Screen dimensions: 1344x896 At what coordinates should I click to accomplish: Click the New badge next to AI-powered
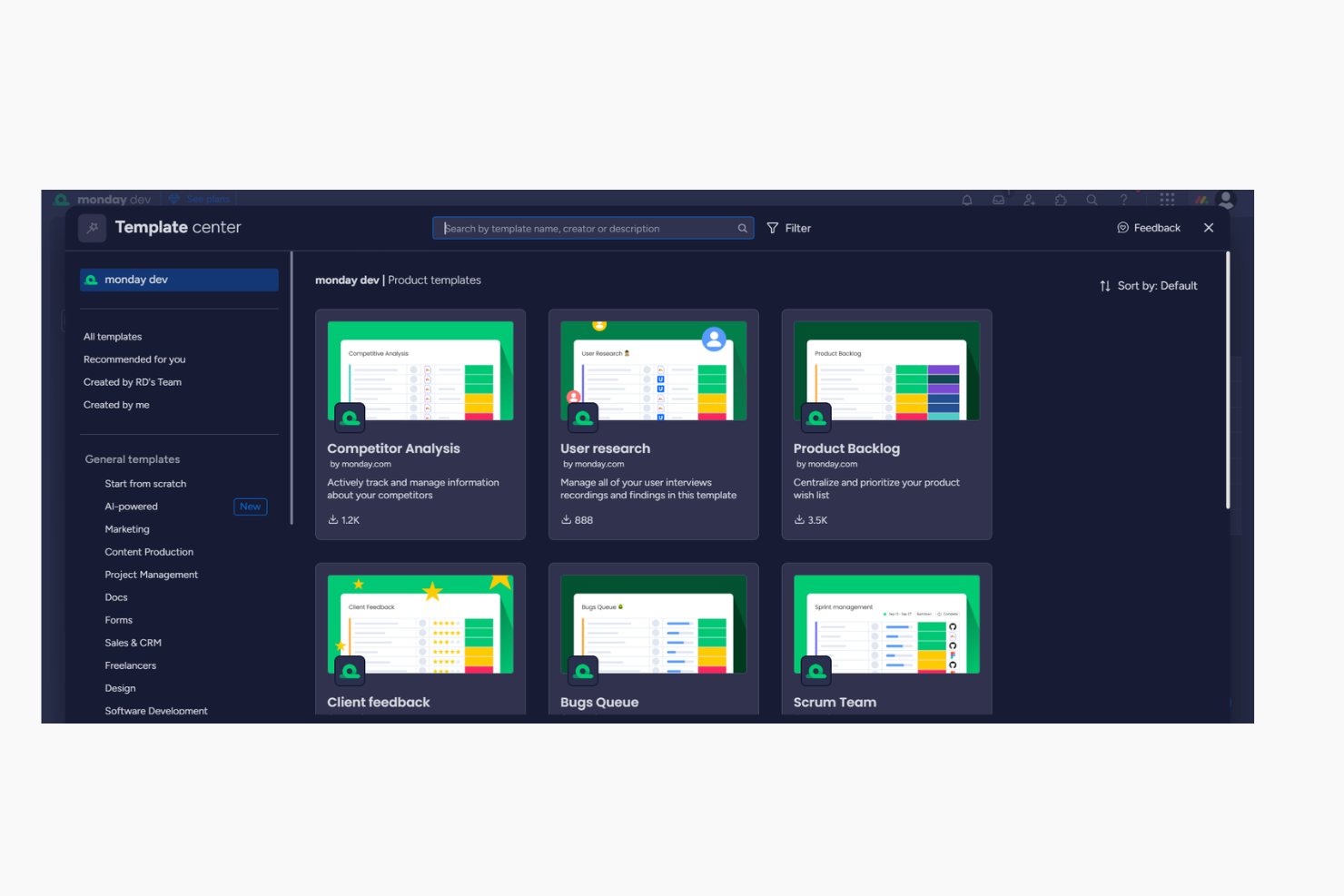pyautogui.click(x=251, y=507)
